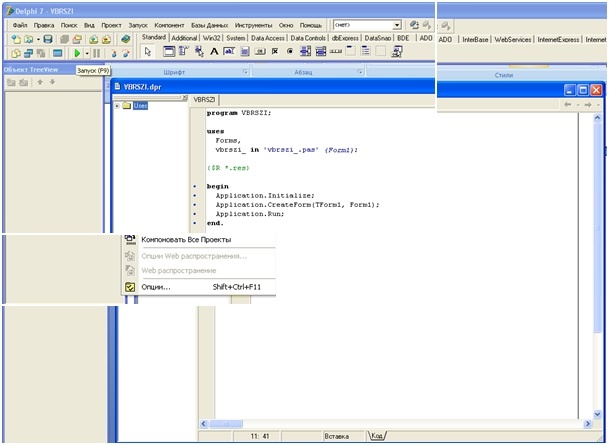Click the Toggle Form/Unit icon

pyautogui.click(x=41, y=53)
